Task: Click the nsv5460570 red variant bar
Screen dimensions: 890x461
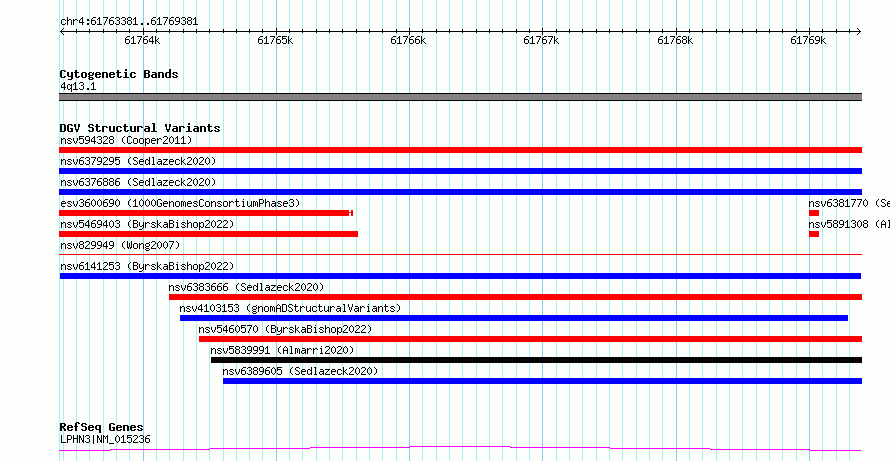Action: (x=530, y=339)
